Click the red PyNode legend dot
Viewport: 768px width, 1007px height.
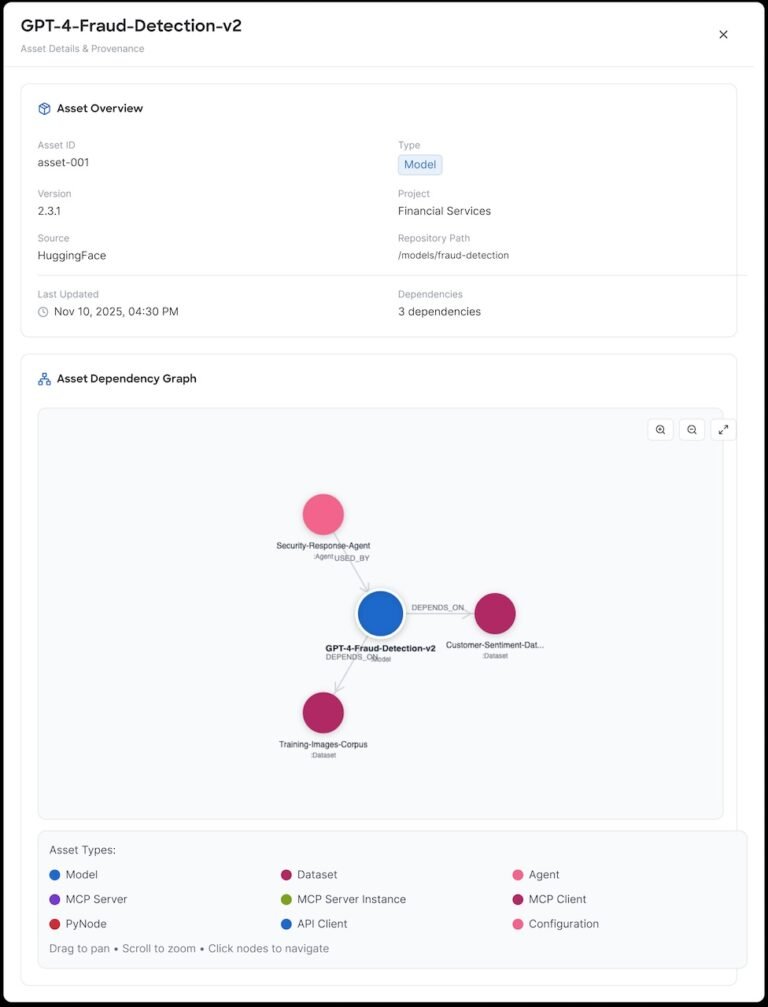[x=55, y=924]
